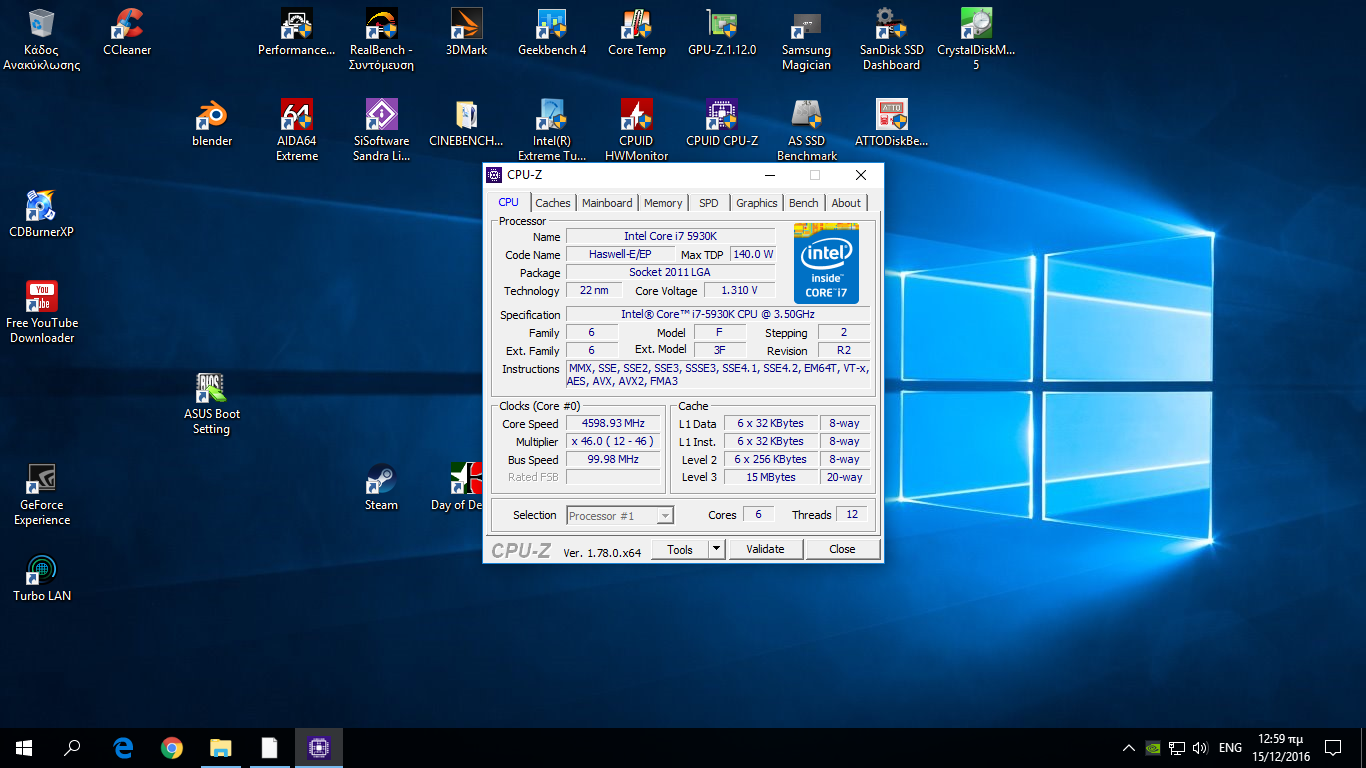
Task: Open the AS SSD Benchmark icon
Action: [806, 131]
